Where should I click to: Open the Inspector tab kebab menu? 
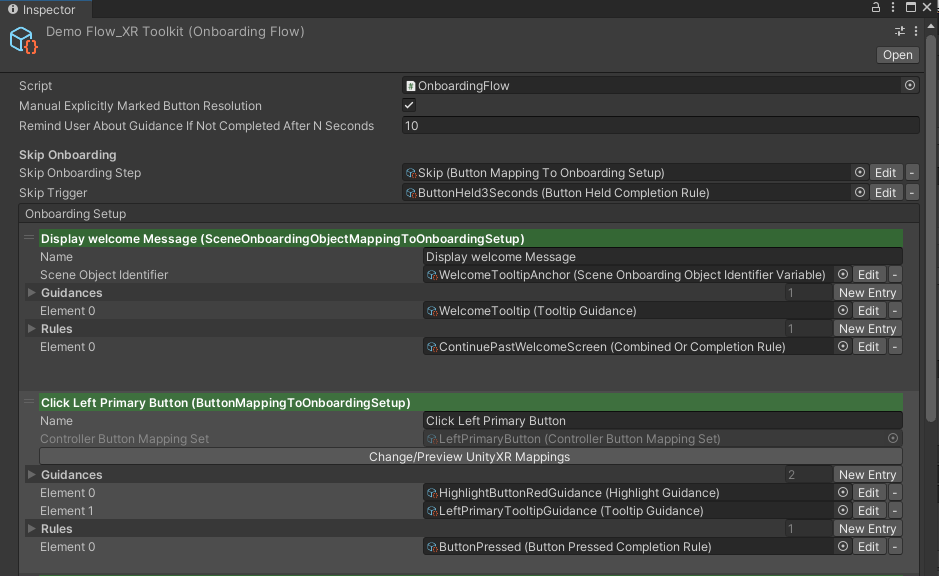[893, 7]
